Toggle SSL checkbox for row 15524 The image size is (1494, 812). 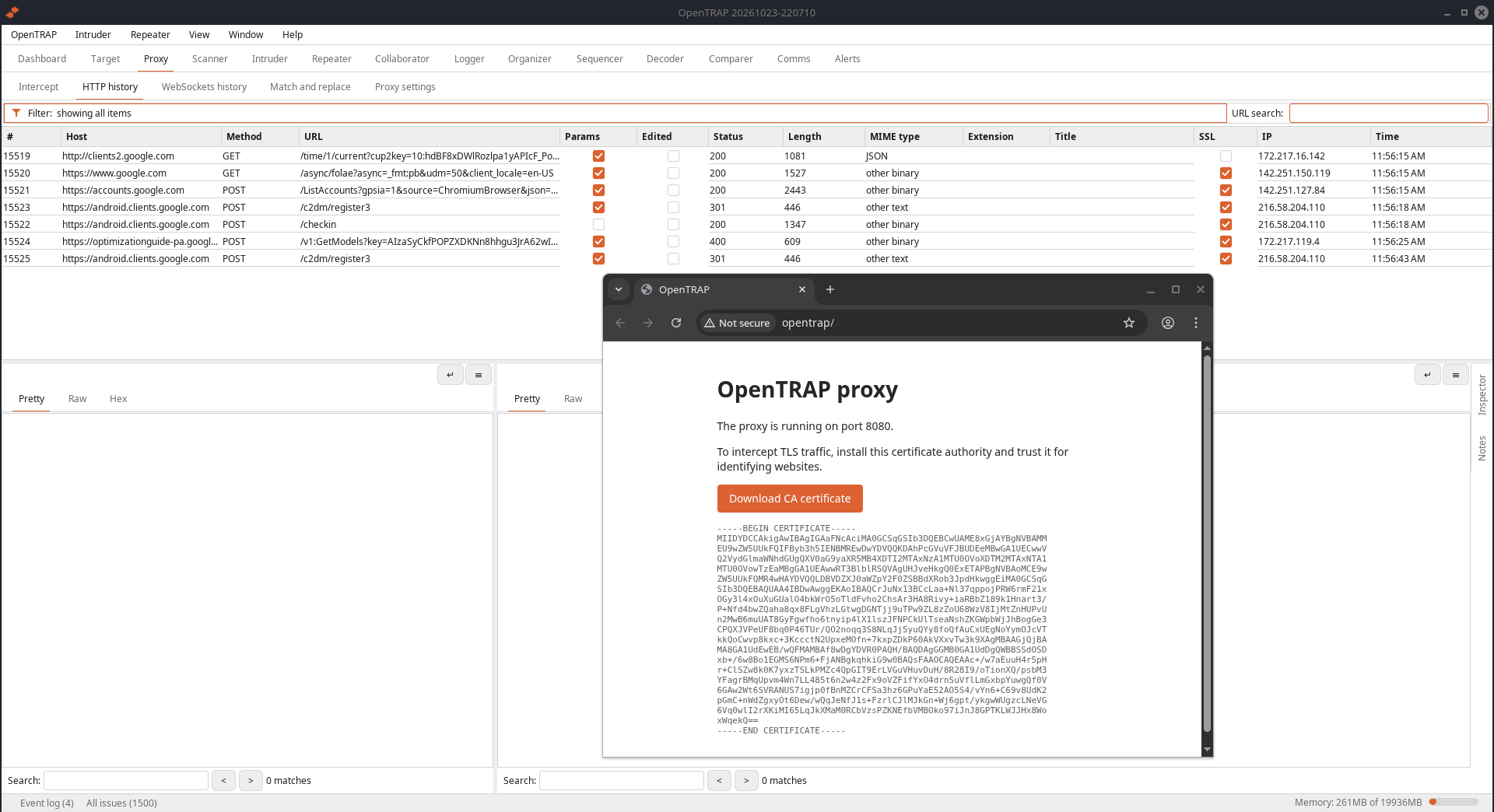tap(1226, 241)
